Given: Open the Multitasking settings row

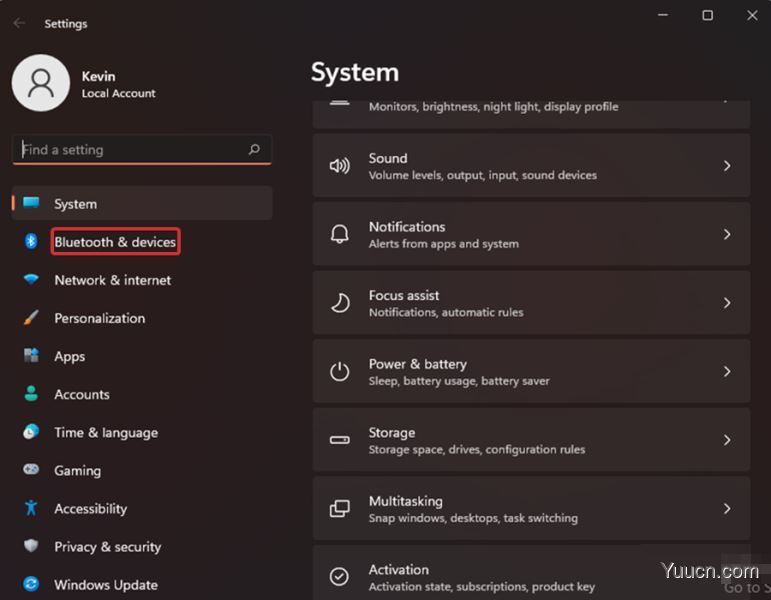Looking at the screenshot, I should coord(530,508).
